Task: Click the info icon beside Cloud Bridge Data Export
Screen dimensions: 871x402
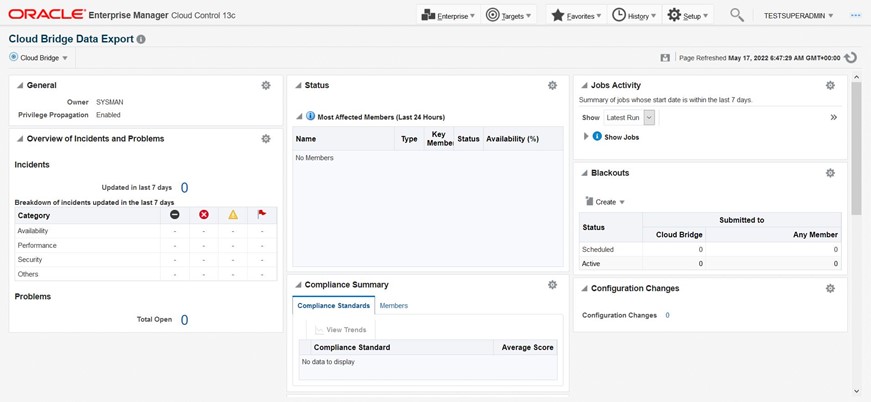Action: pyautogui.click(x=141, y=39)
